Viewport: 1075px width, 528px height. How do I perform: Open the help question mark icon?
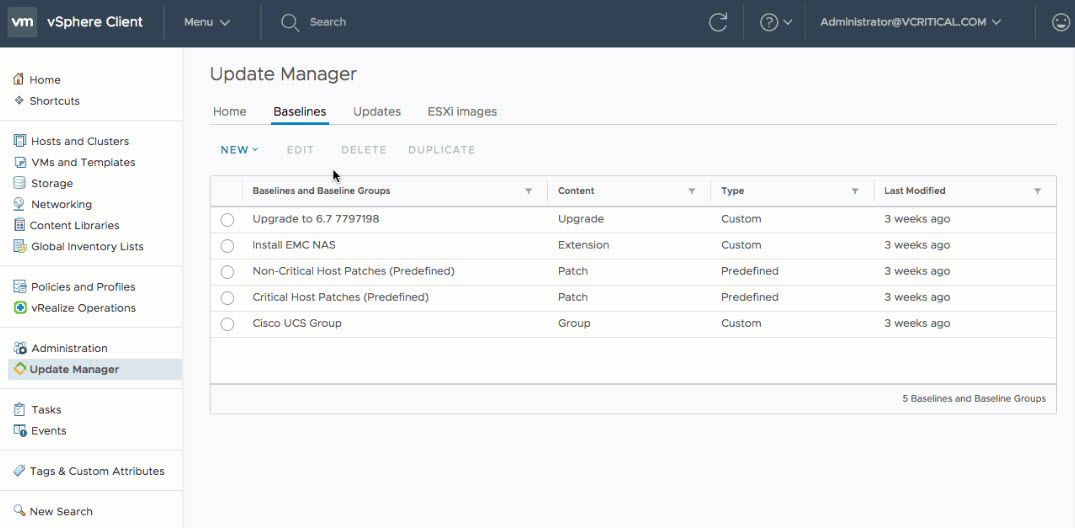click(x=769, y=22)
